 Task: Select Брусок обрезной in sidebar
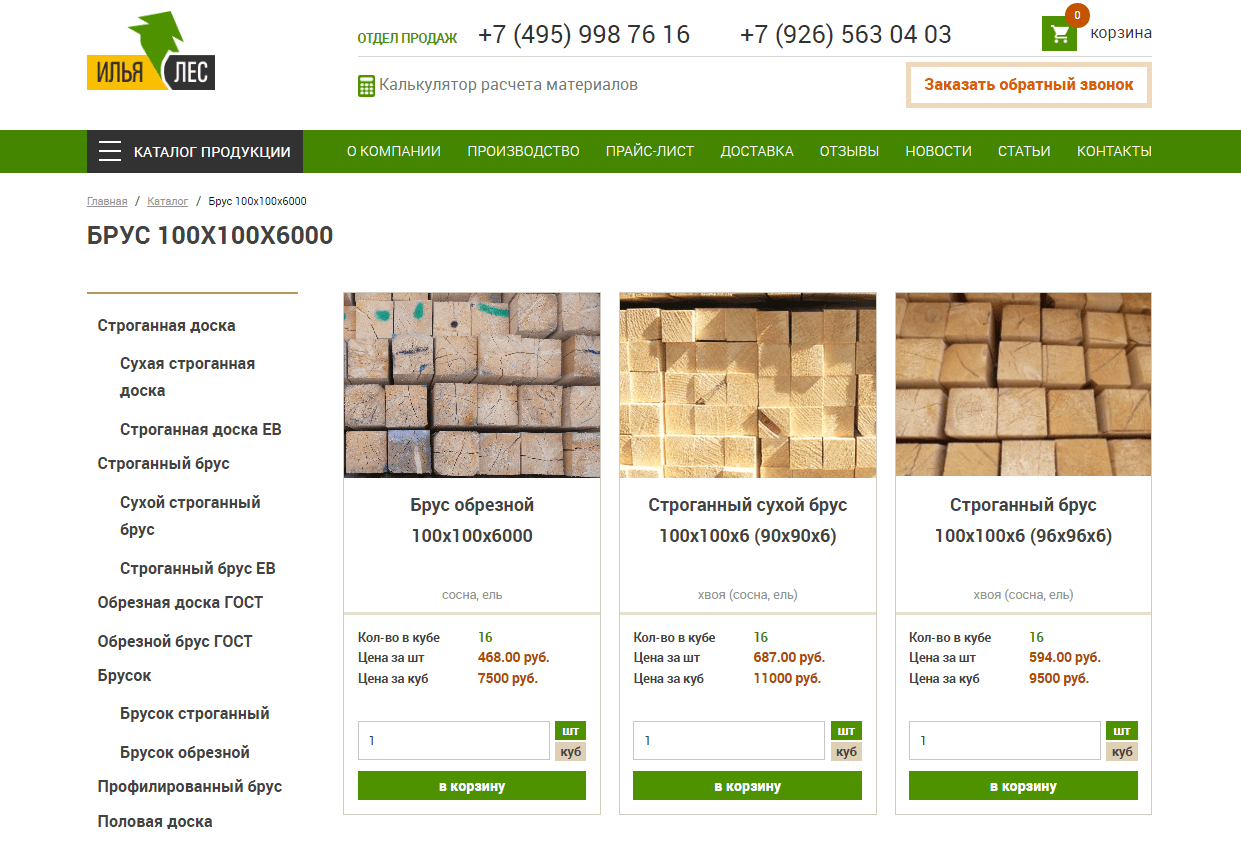pyautogui.click(x=185, y=753)
